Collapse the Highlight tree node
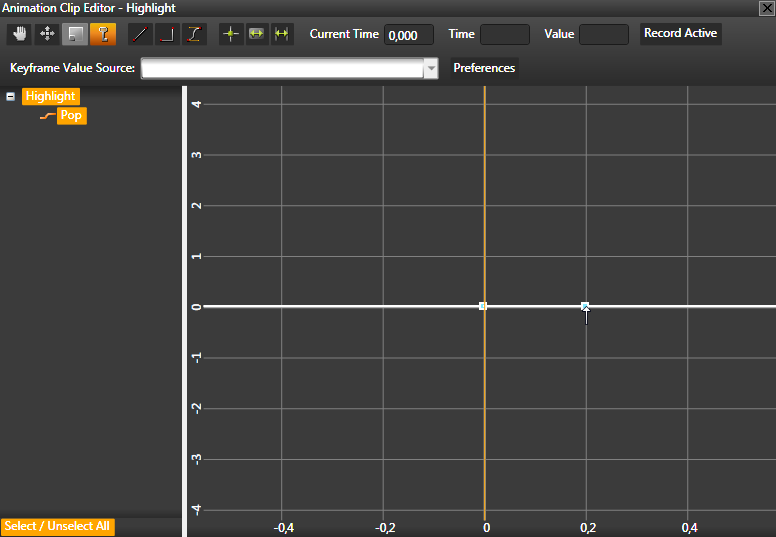The image size is (776, 537). tap(10, 97)
